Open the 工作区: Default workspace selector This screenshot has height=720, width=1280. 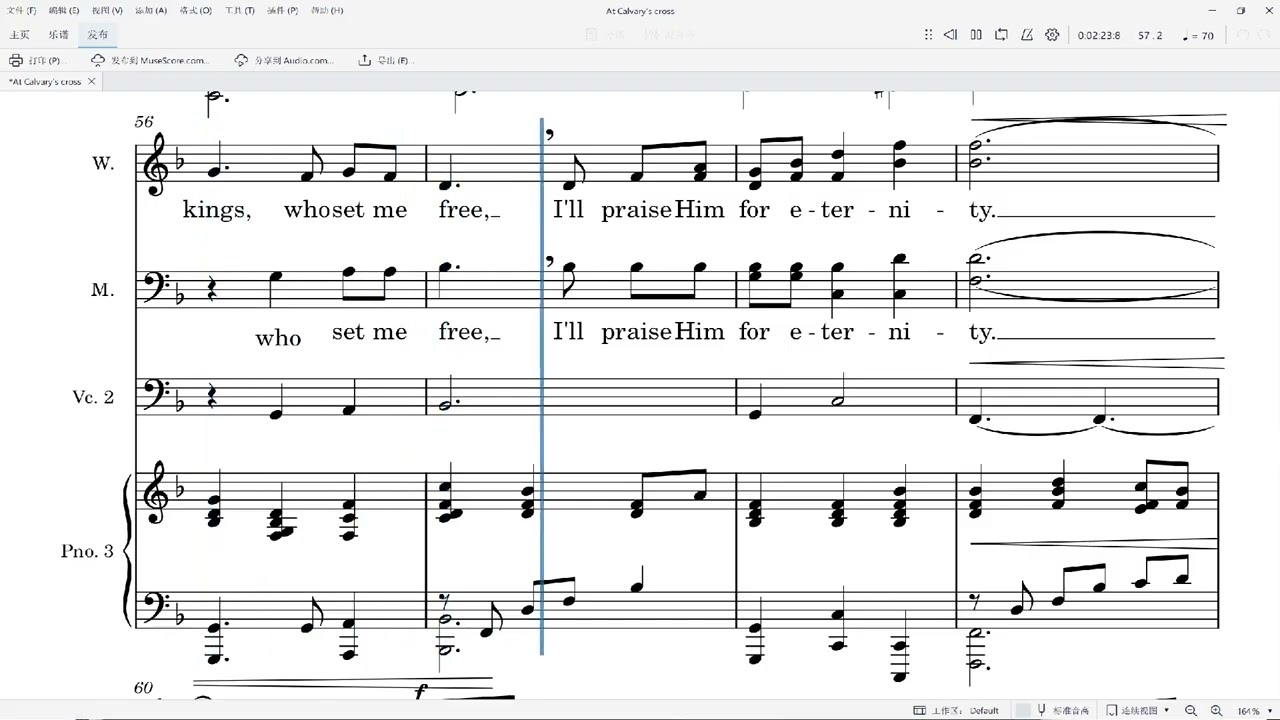click(956, 710)
